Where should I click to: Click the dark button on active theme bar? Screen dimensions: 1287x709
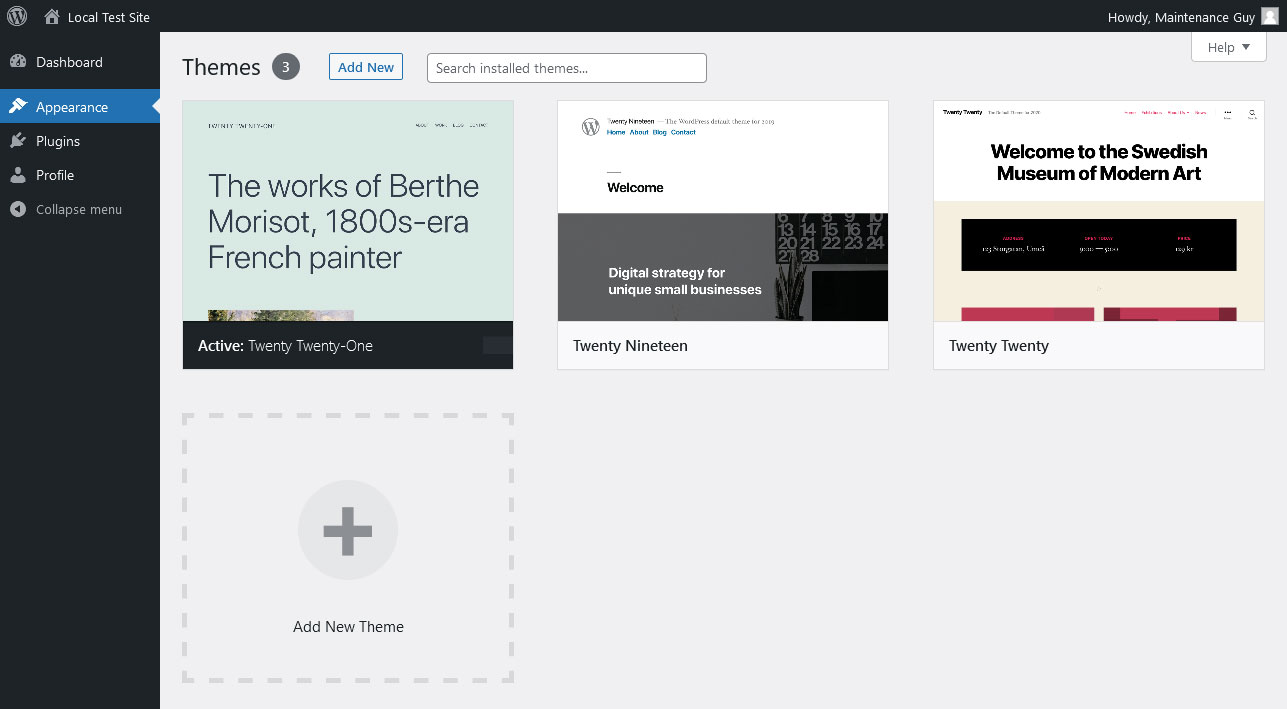pos(498,345)
